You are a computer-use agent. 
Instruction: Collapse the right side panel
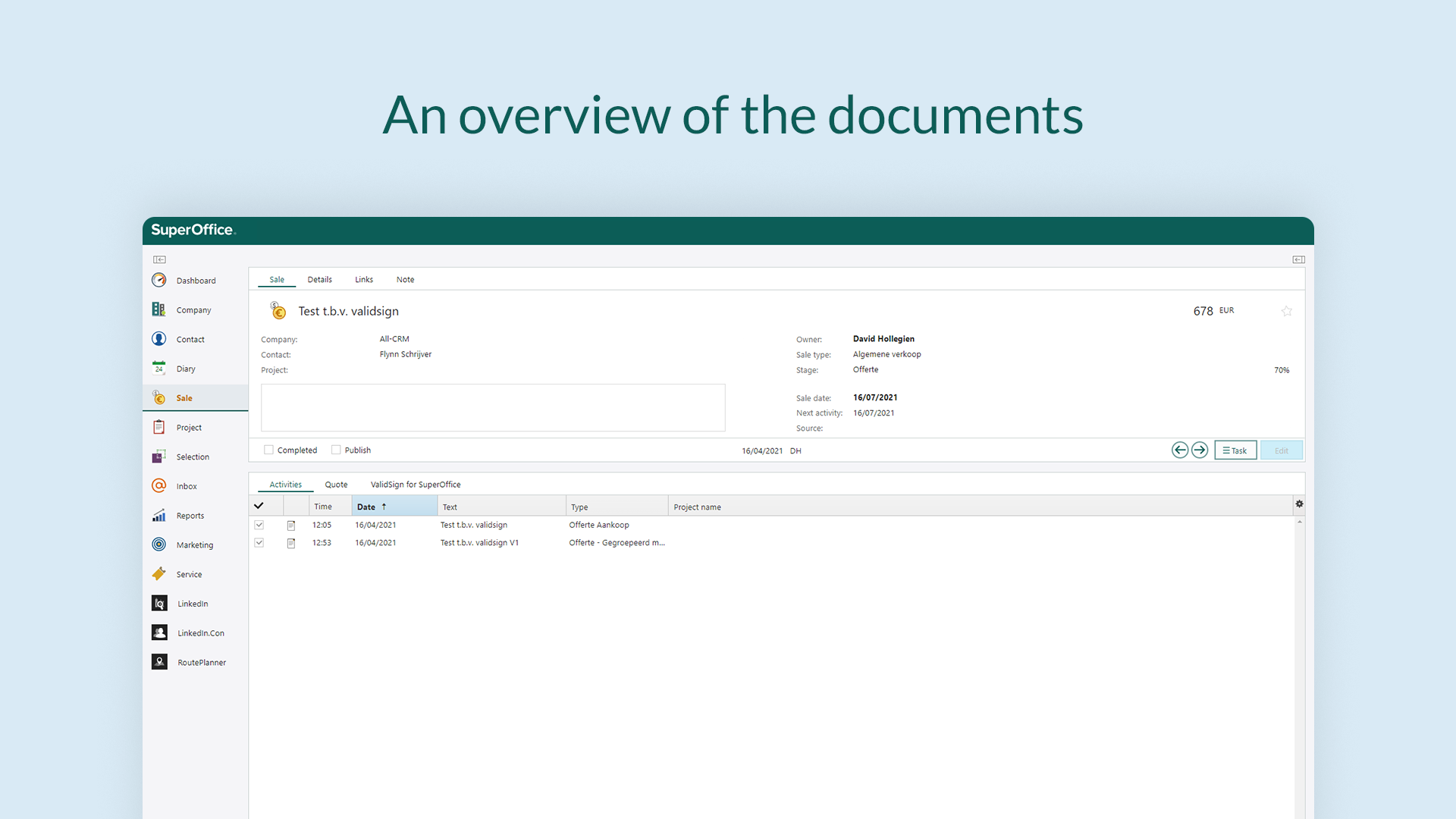(1298, 259)
